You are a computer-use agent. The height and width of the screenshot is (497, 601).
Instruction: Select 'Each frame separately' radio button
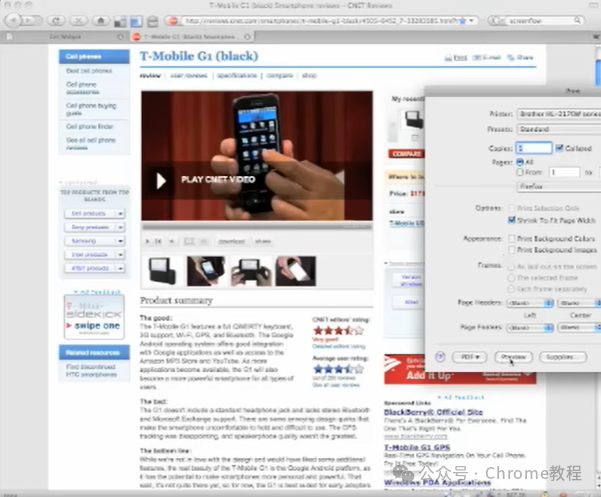511,289
